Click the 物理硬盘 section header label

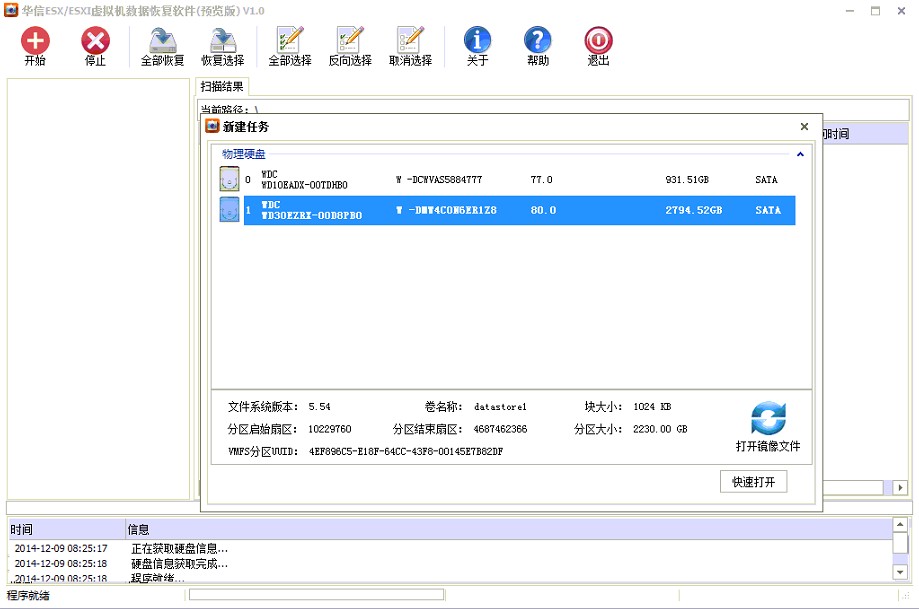[x=243, y=154]
